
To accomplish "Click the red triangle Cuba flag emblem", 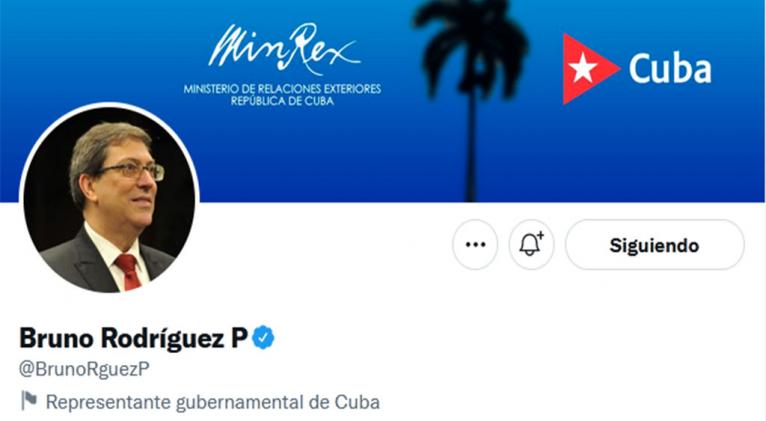I will tap(591, 69).
